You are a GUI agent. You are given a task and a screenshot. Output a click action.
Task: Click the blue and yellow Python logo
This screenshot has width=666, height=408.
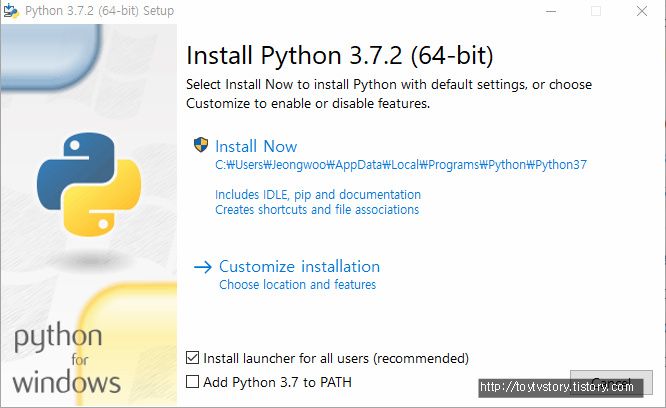tap(89, 184)
